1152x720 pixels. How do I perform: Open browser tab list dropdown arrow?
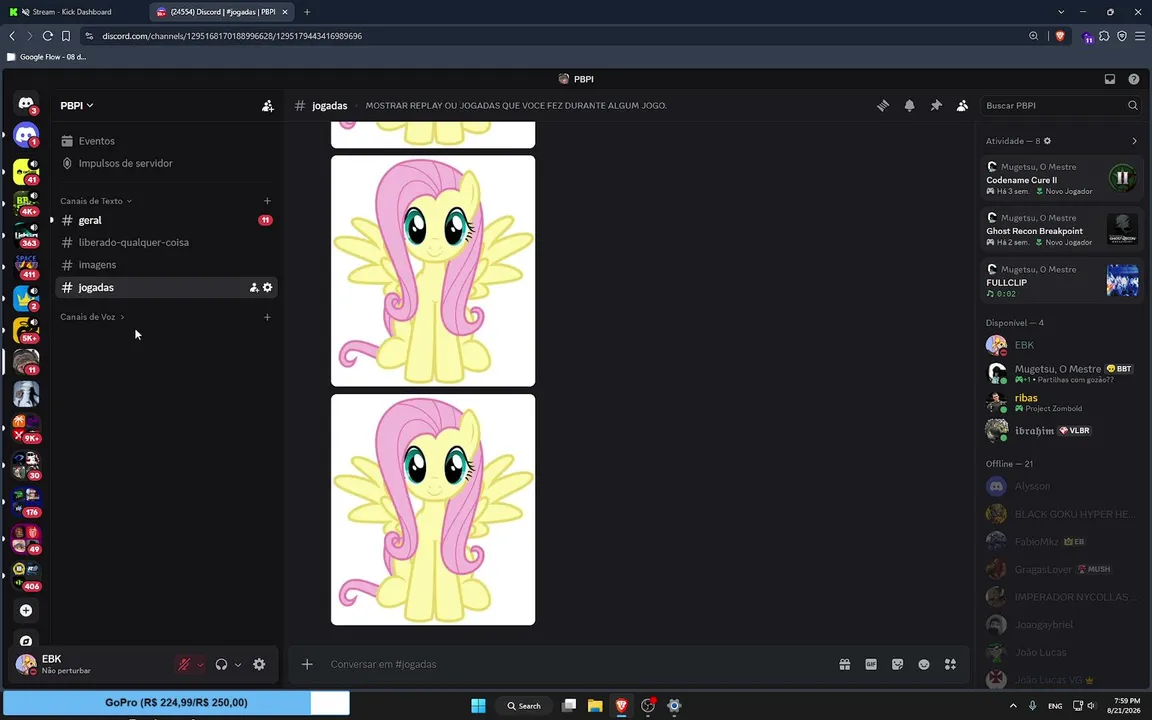1061,12
